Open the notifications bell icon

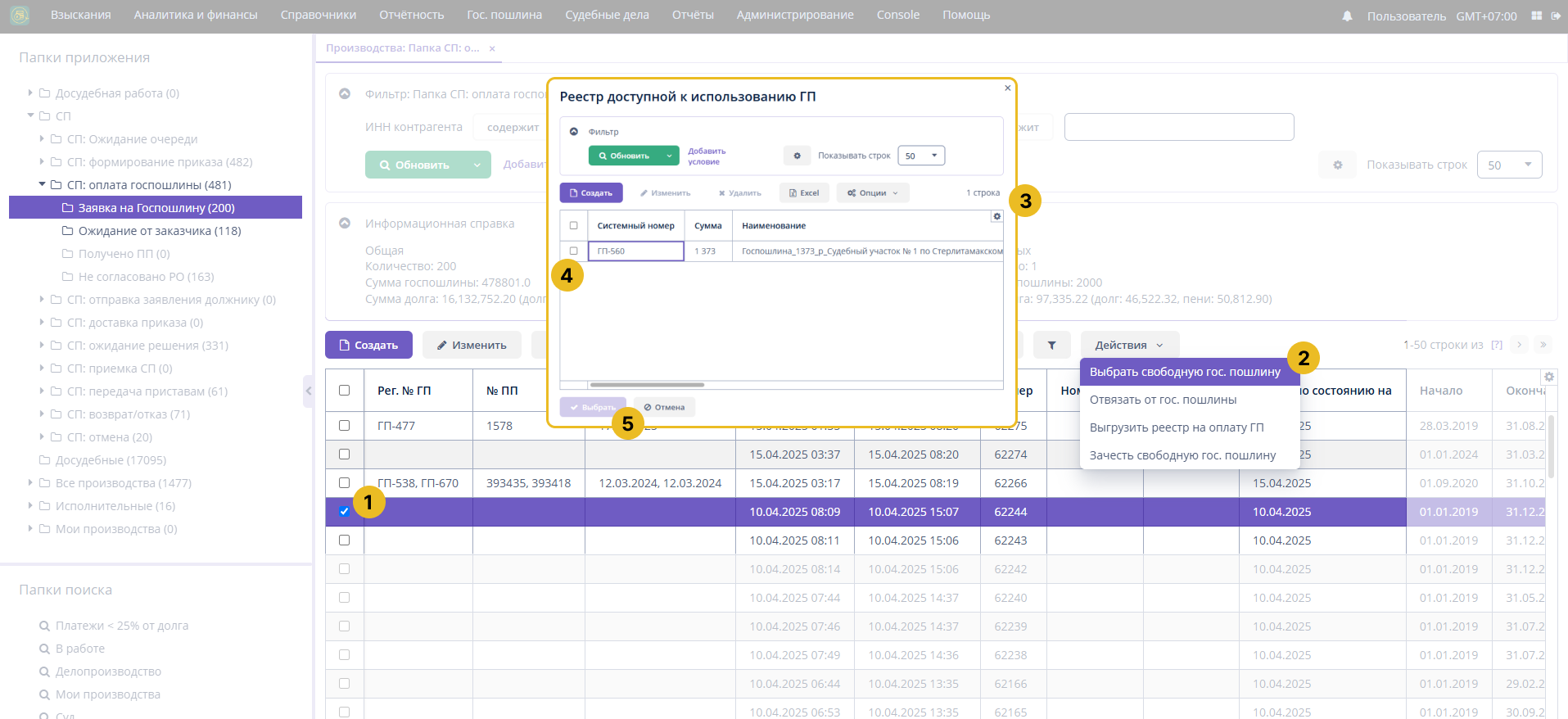[x=1347, y=16]
